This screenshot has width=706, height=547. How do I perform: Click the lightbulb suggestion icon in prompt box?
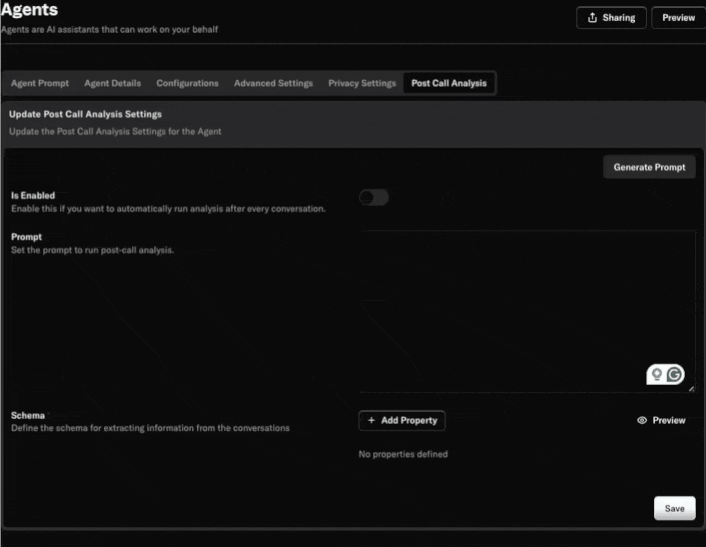pyautogui.click(x=656, y=375)
